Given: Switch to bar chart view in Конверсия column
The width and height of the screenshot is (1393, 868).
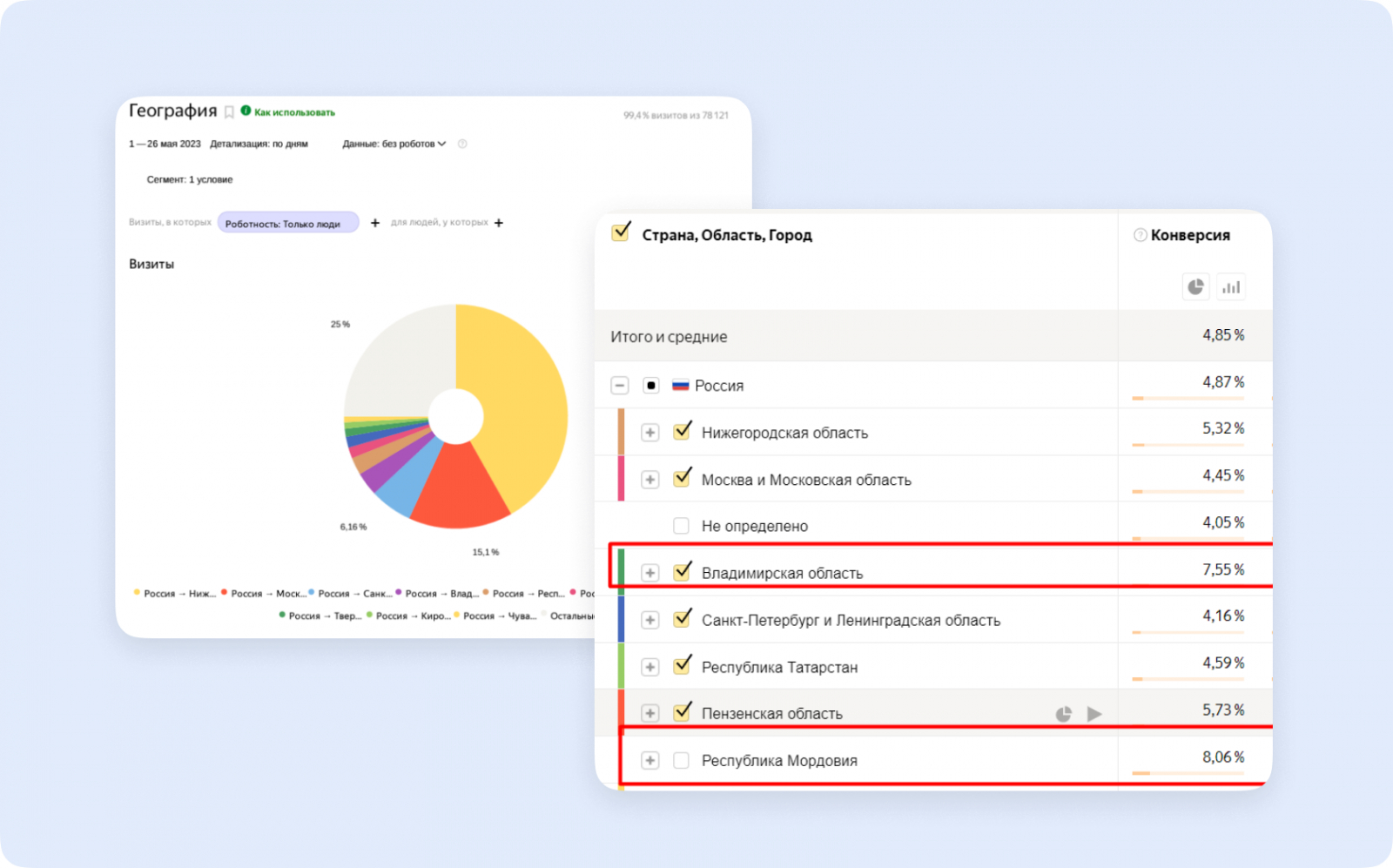Looking at the screenshot, I should [x=1231, y=286].
